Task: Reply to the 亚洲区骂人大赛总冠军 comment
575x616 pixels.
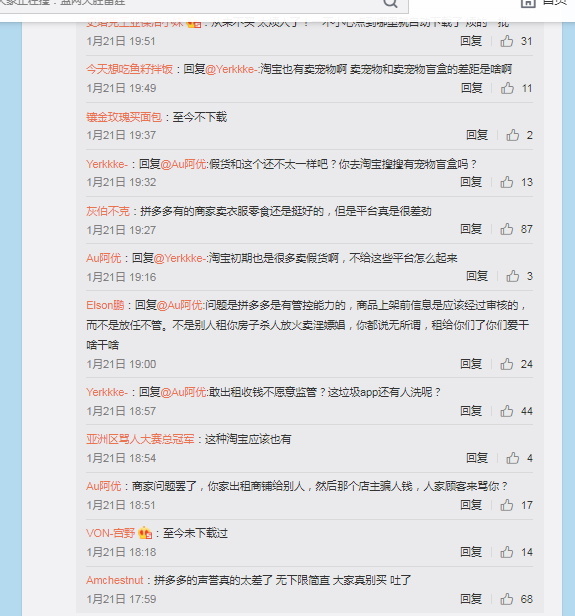Action: (477, 458)
